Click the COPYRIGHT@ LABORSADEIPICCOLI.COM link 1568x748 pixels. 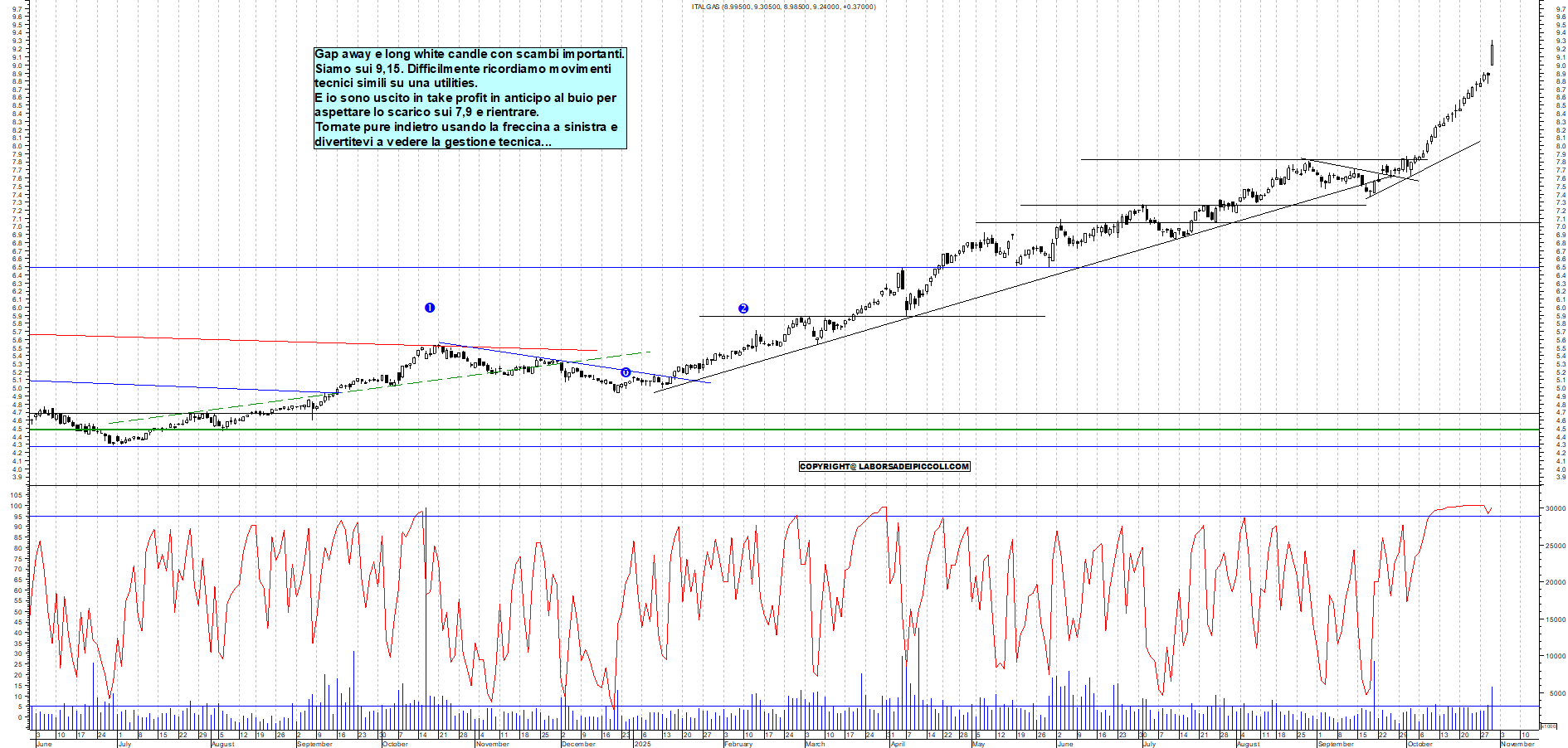coord(884,467)
